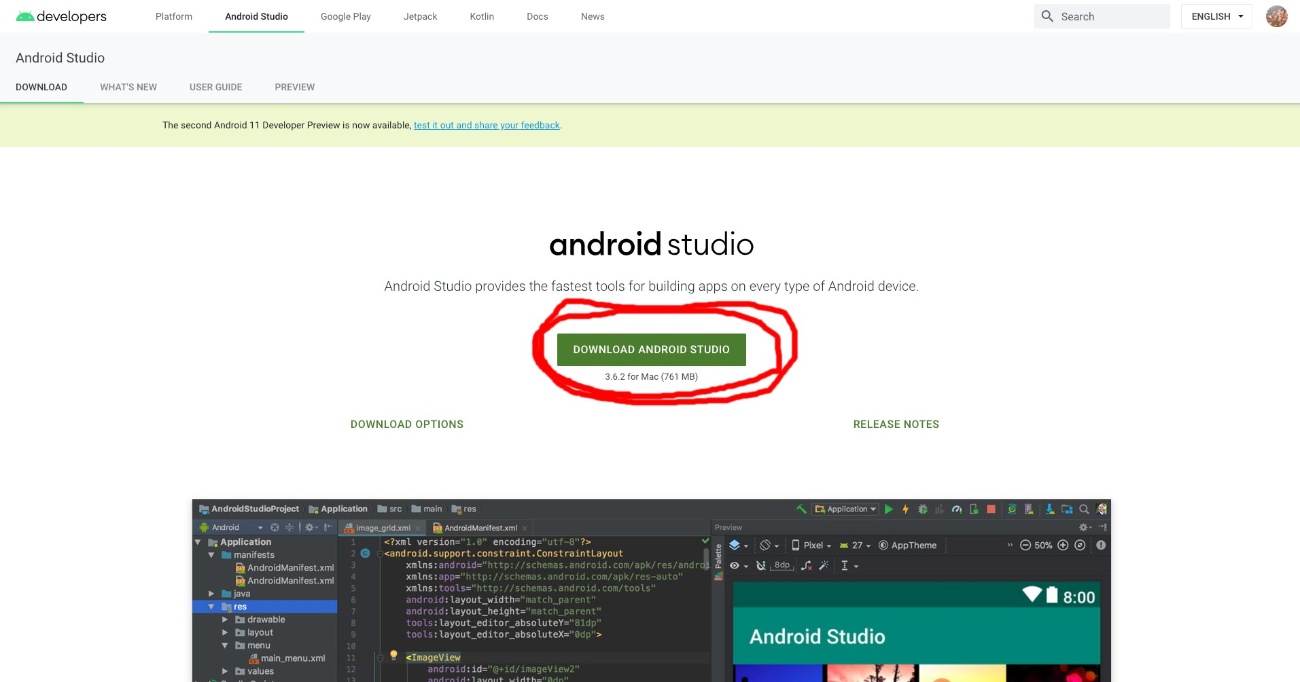Viewport: 1300px width, 682px height.
Task: Open the Docs nav item
Action: [537, 16]
